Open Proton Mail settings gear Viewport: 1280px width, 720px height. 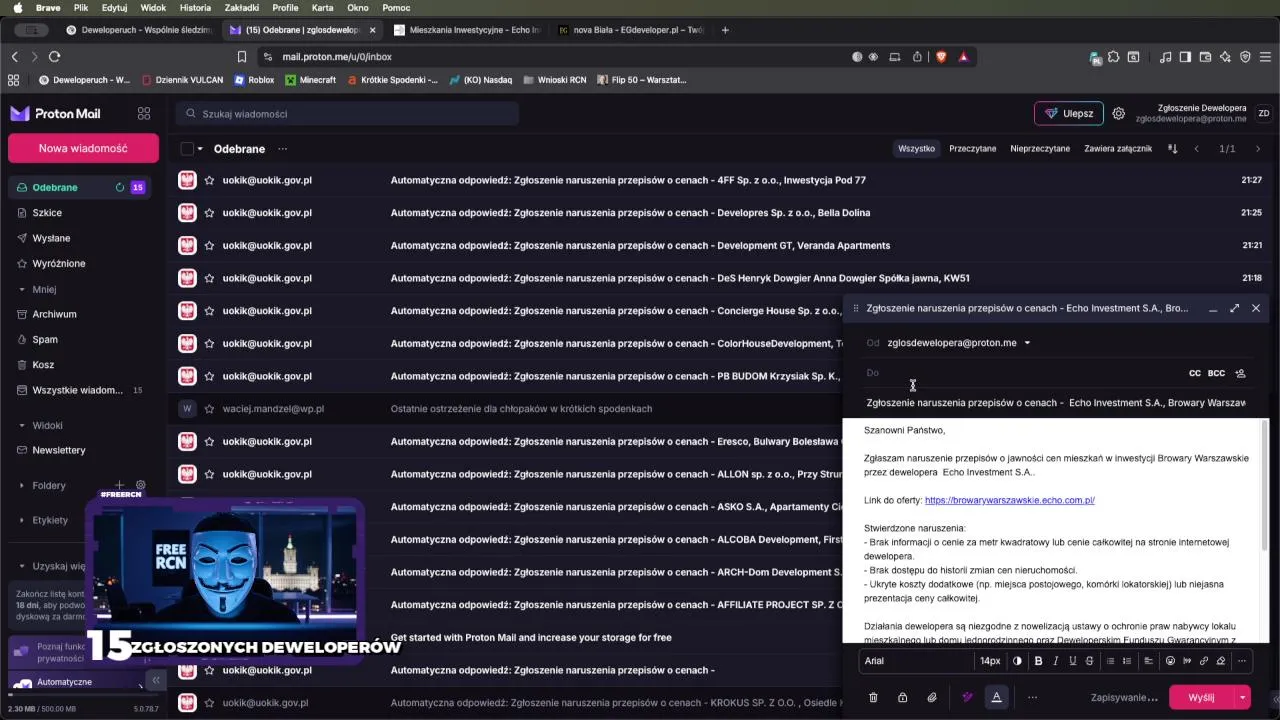[x=1119, y=114]
